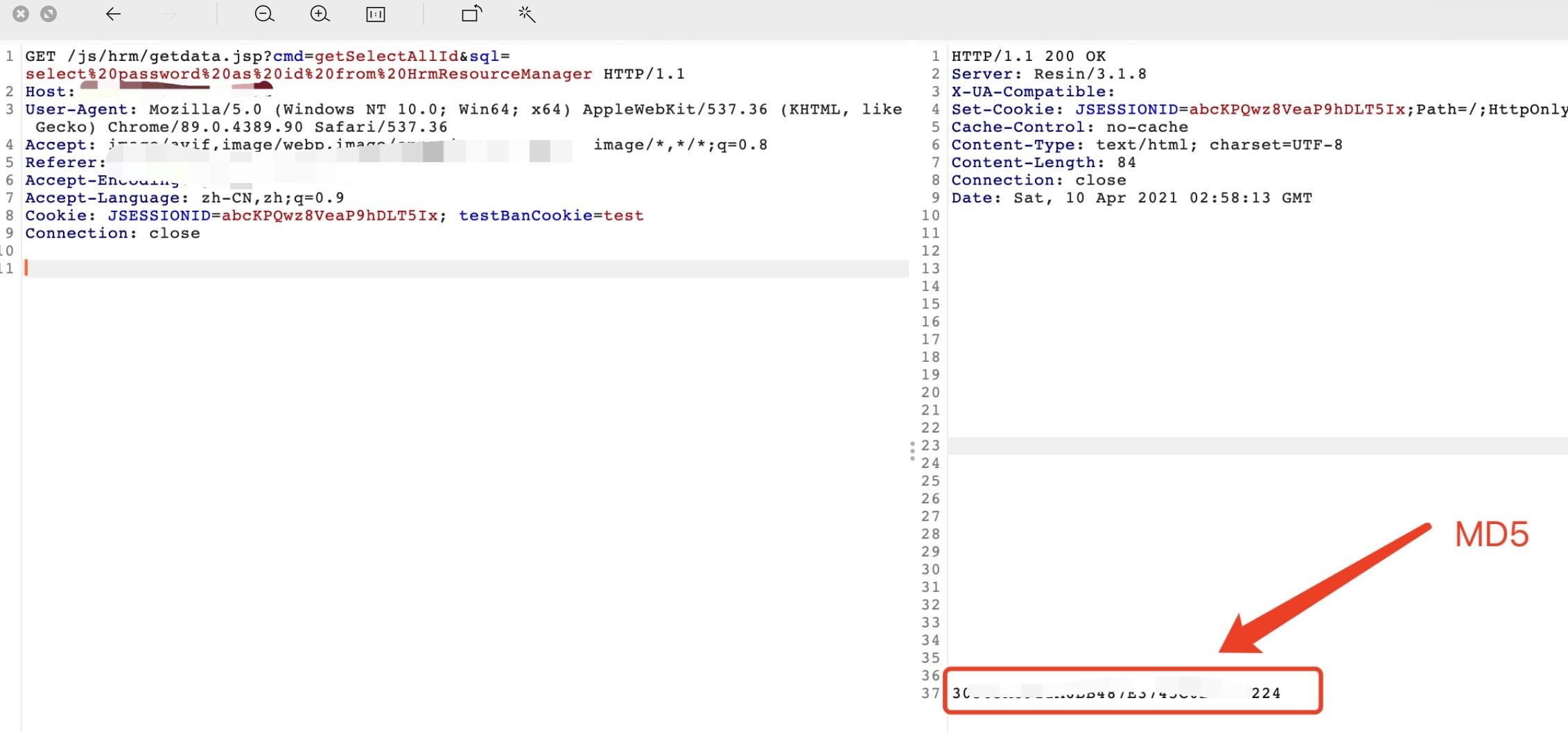Reset view to actual size icon

pos(375,14)
